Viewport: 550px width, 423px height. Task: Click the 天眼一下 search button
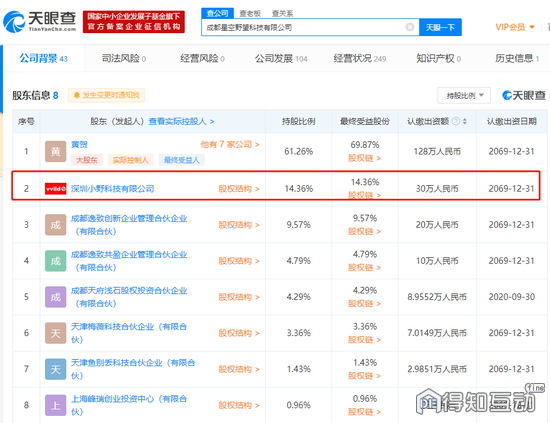tap(440, 27)
